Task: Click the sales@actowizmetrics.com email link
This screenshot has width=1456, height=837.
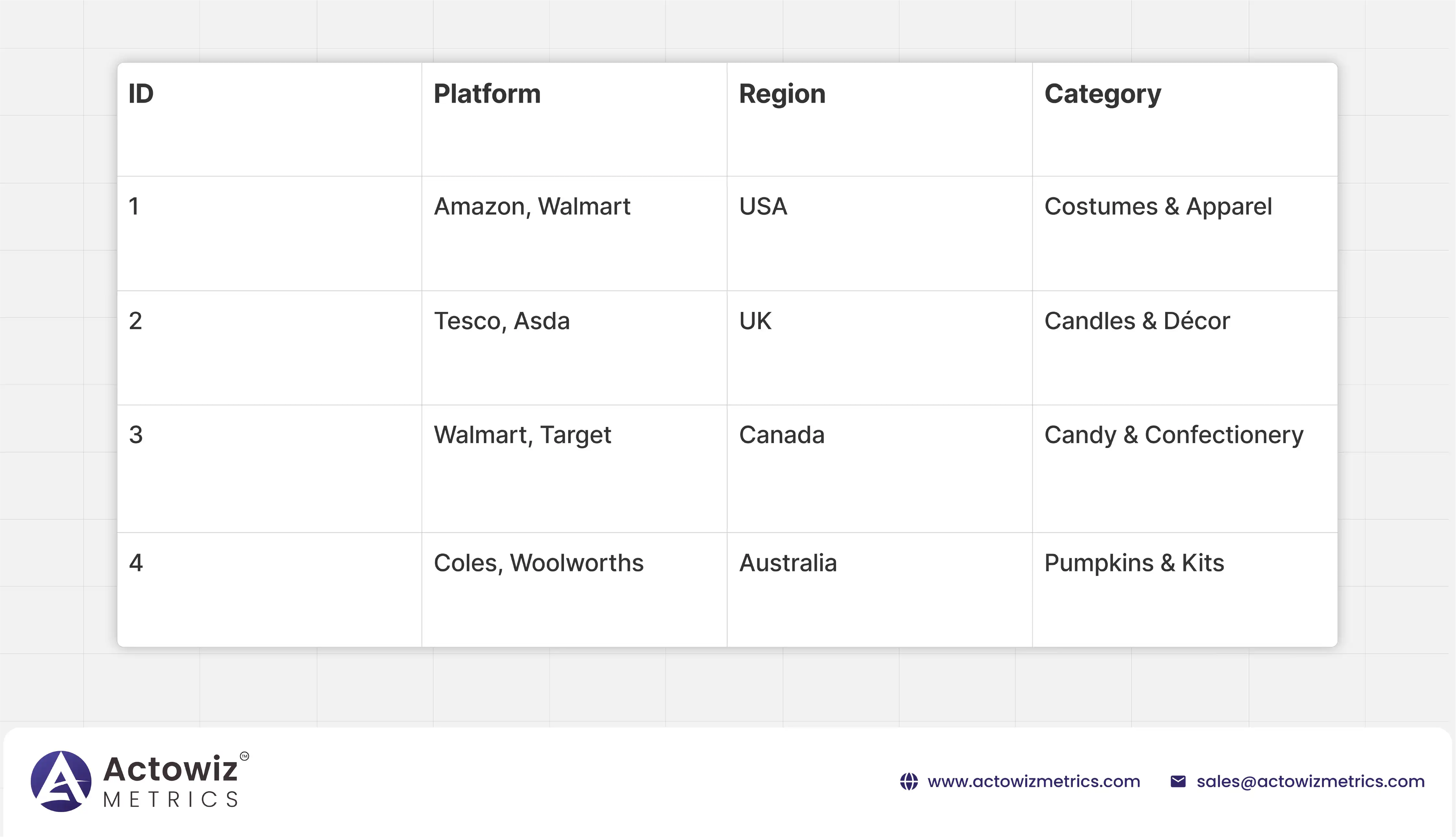Action: tap(1310, 782)
